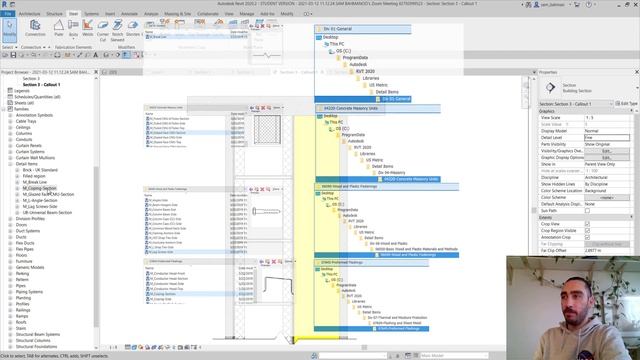Click the shopping cart icon in title bar
This screenshot has height=360, width=640.
pyautogui.click(x=577, y=4)
